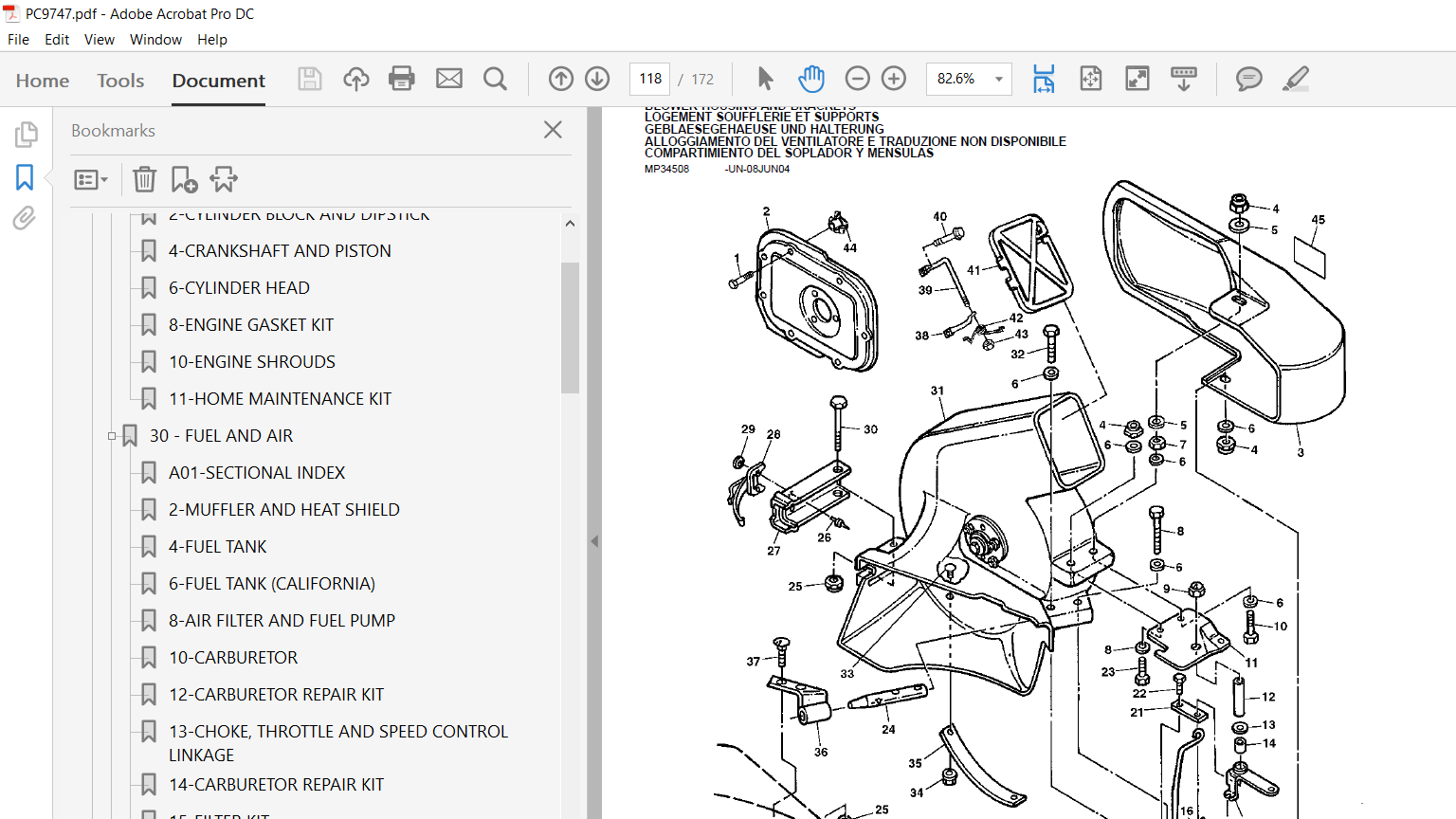
Task: Click the read mode download-arrow icon
Action: coord(1184,79)
